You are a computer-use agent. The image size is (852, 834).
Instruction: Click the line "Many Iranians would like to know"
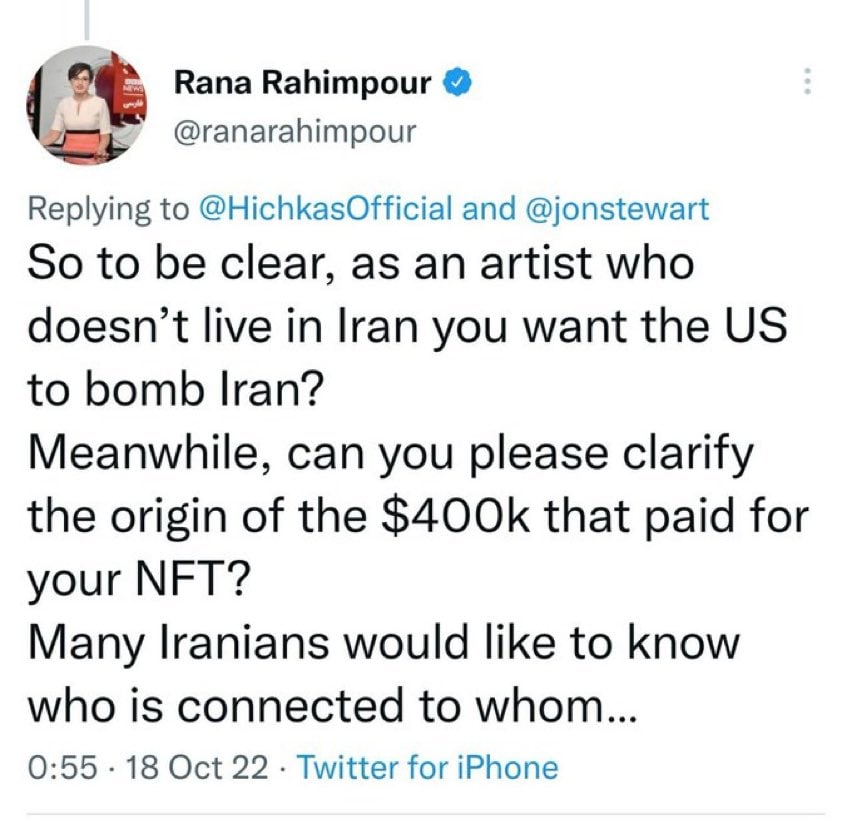click(384, 643)
